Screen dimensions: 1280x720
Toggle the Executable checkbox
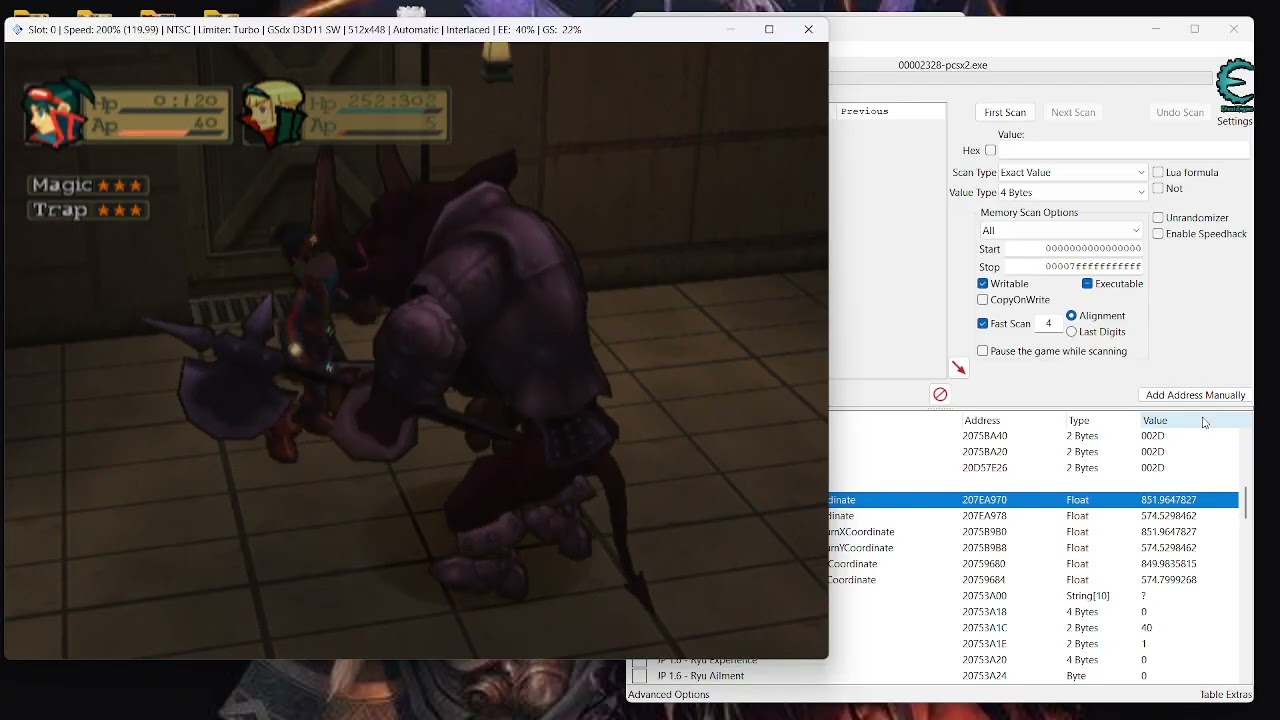pyautogui.click(x=1087, y=283)
